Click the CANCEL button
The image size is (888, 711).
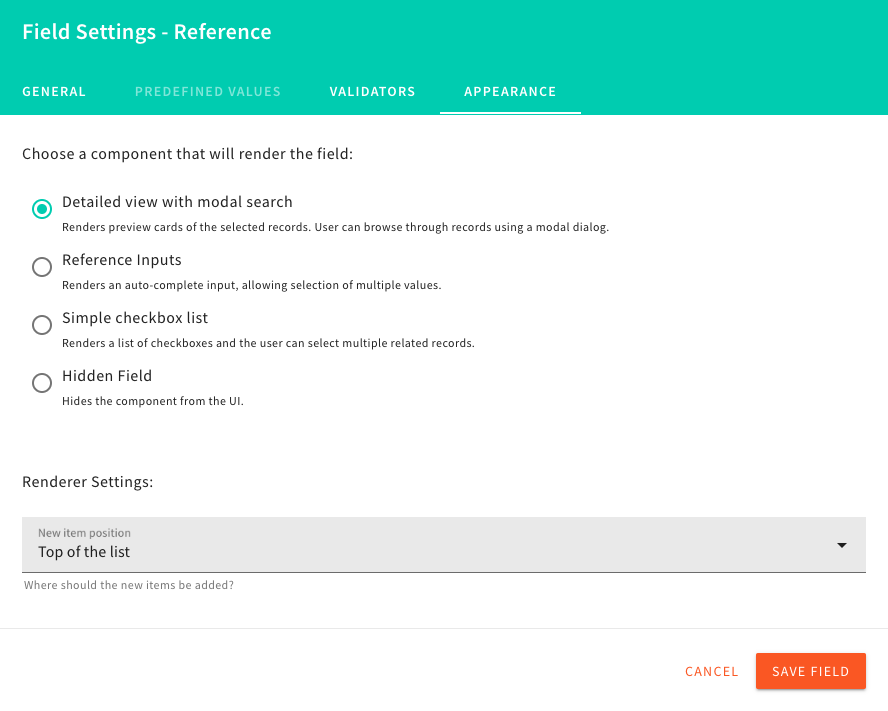[x=711, y=671]
